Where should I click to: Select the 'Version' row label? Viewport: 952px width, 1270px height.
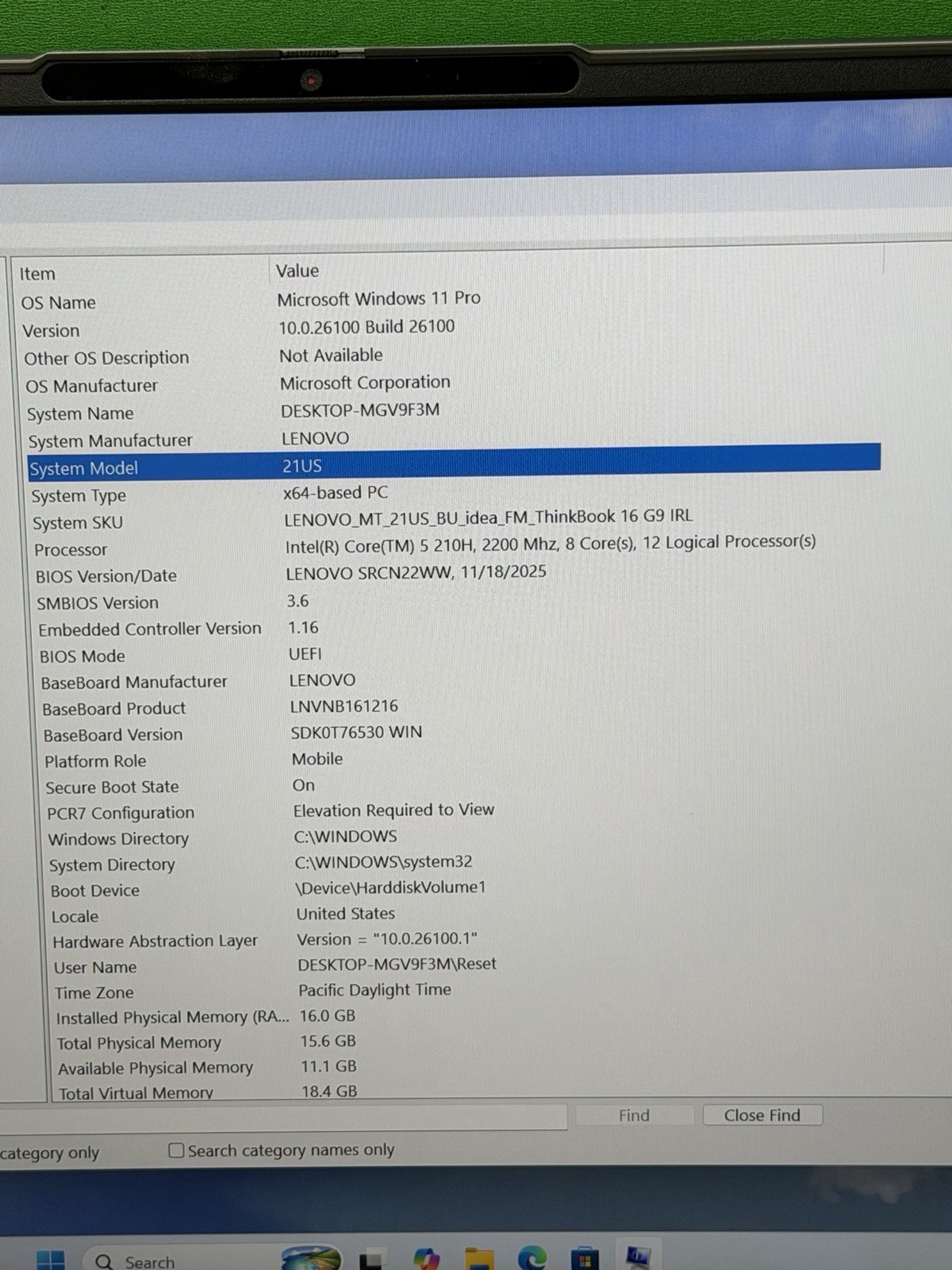tap(51, 331)
